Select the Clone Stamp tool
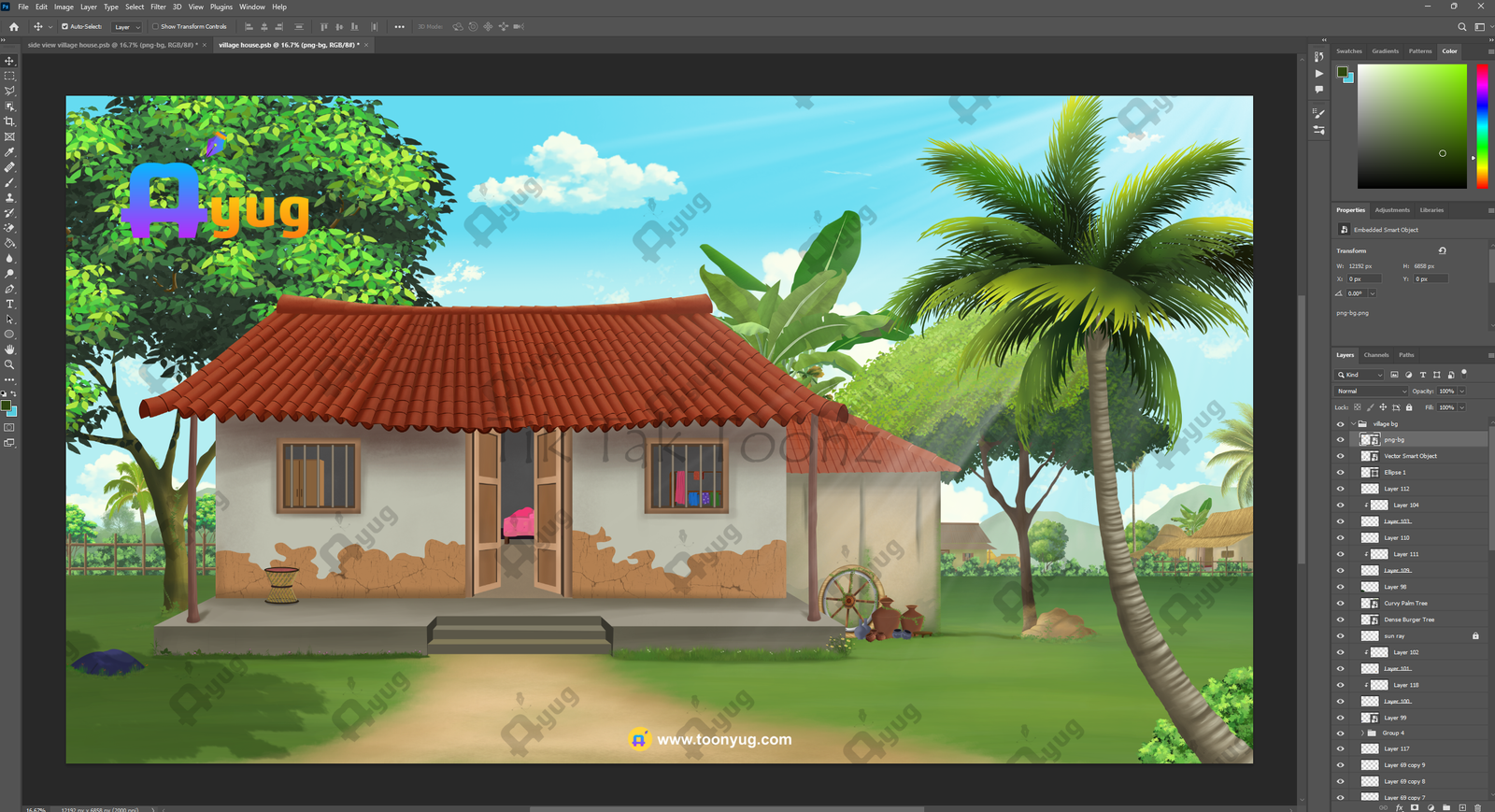 10,198
